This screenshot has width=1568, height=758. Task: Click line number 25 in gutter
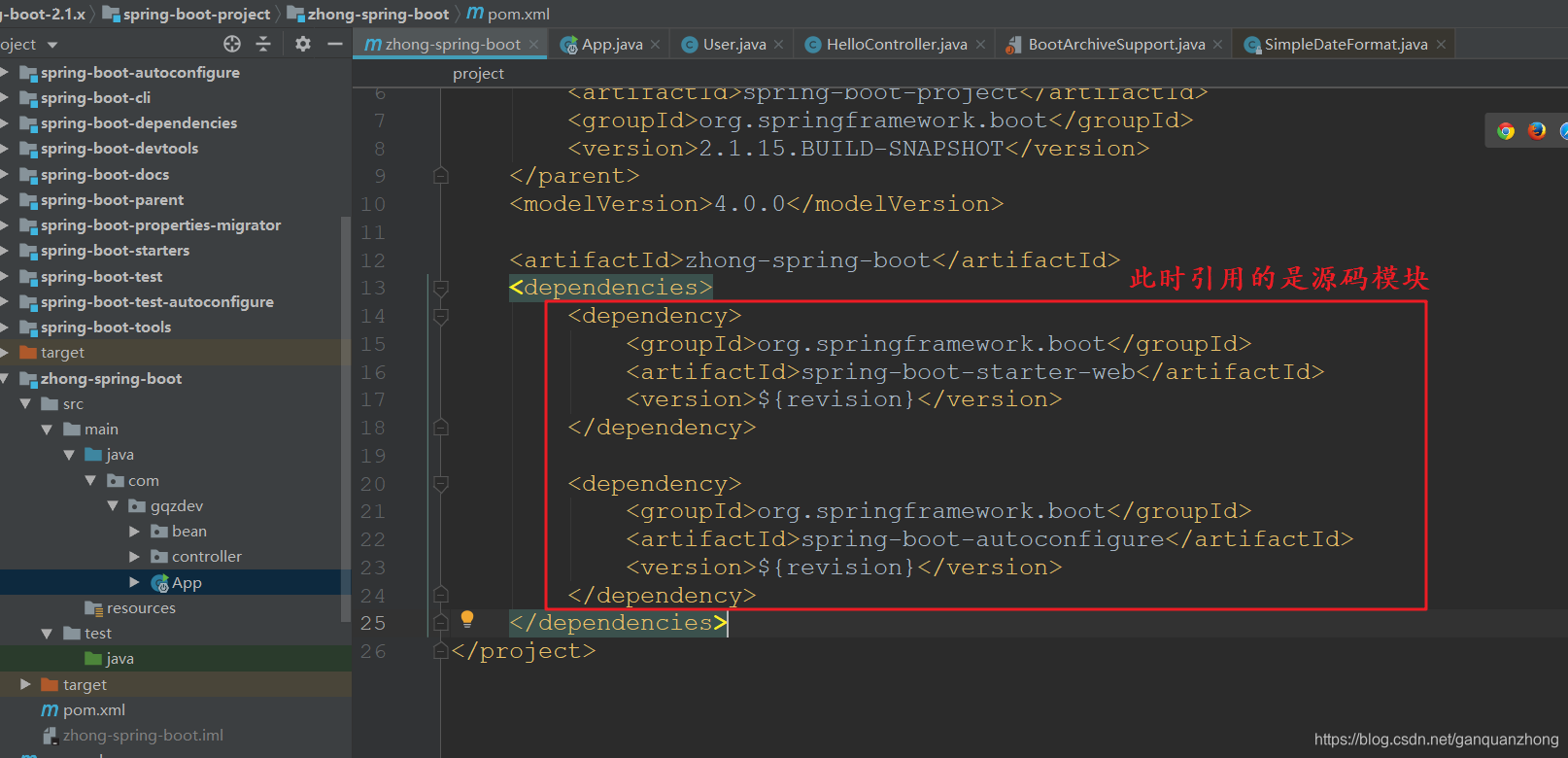tap(373, 624)
